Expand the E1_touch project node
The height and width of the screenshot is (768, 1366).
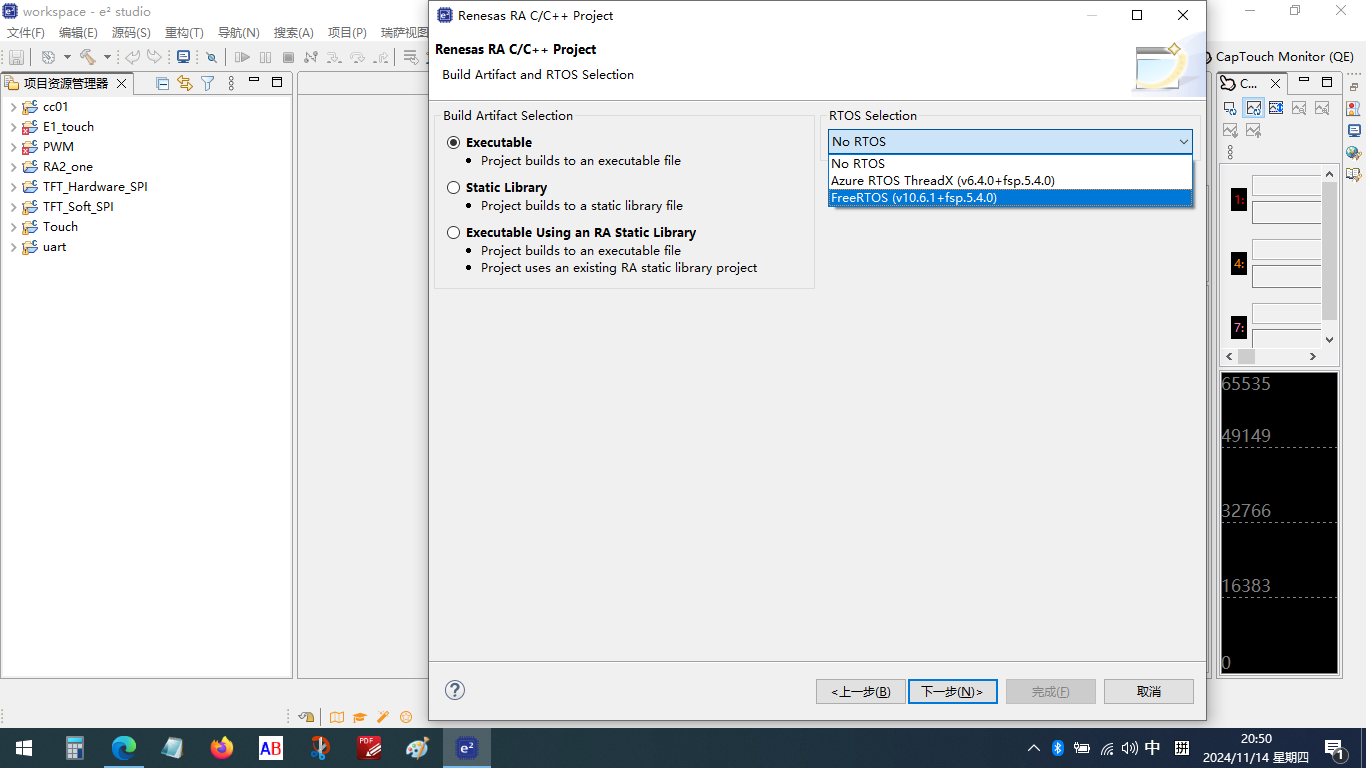pos(13,127)
